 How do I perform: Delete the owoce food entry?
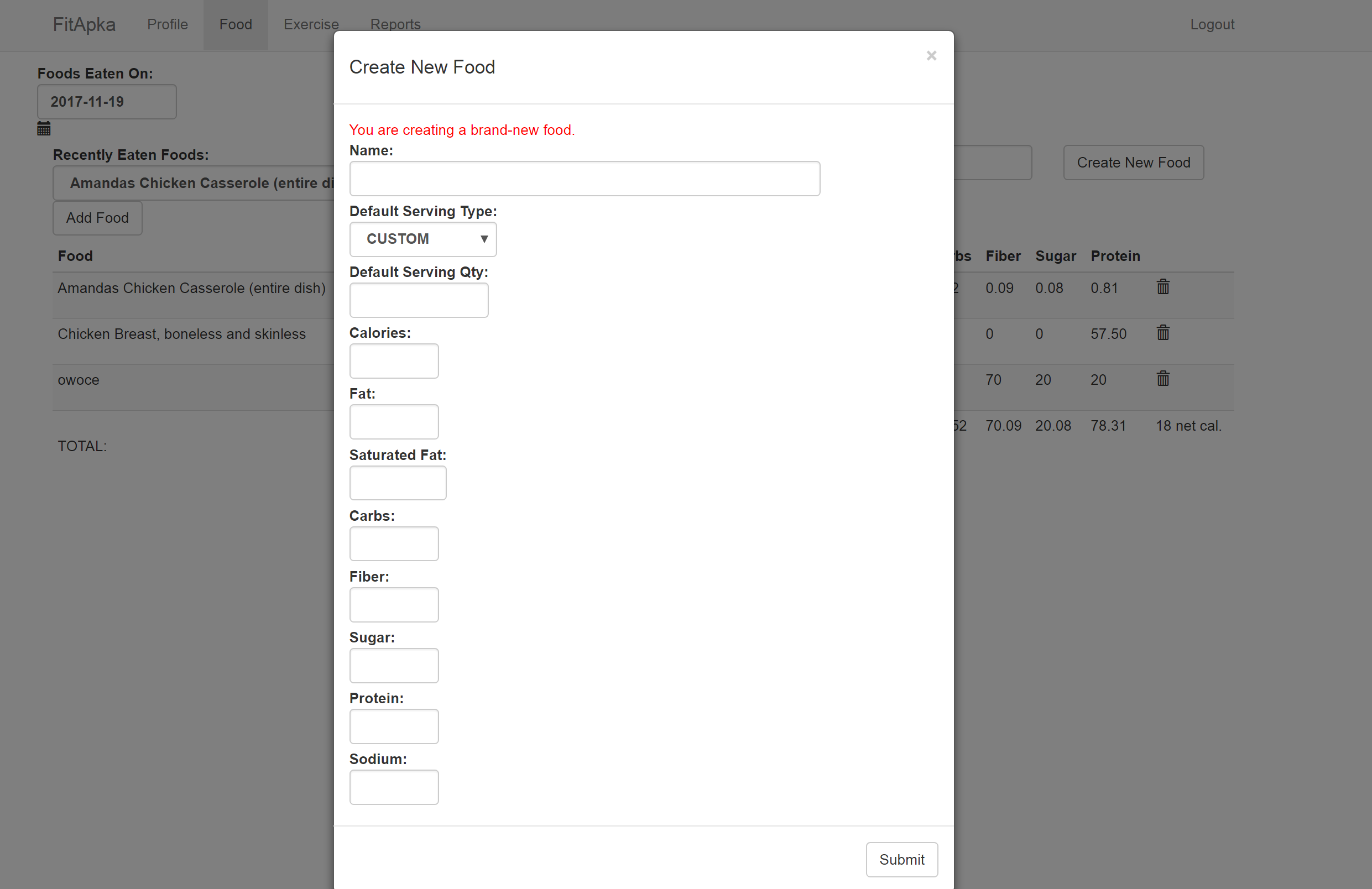pos(1163,379)
